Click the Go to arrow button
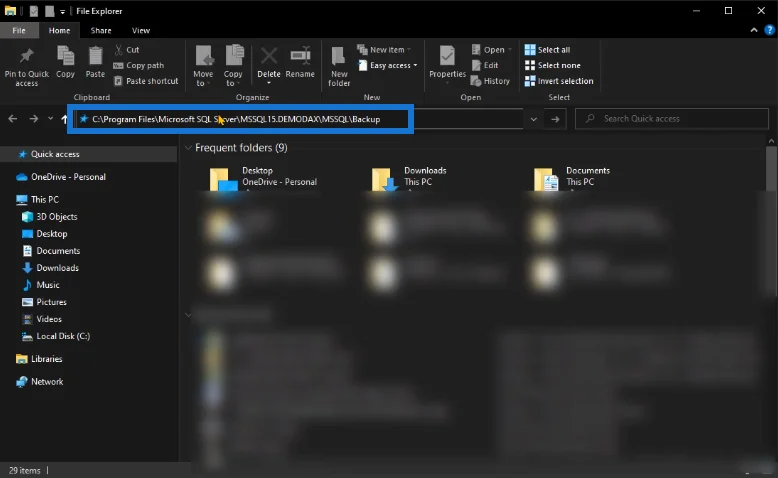Viewport: 778px width, 478px height. [x=555, y=119]
